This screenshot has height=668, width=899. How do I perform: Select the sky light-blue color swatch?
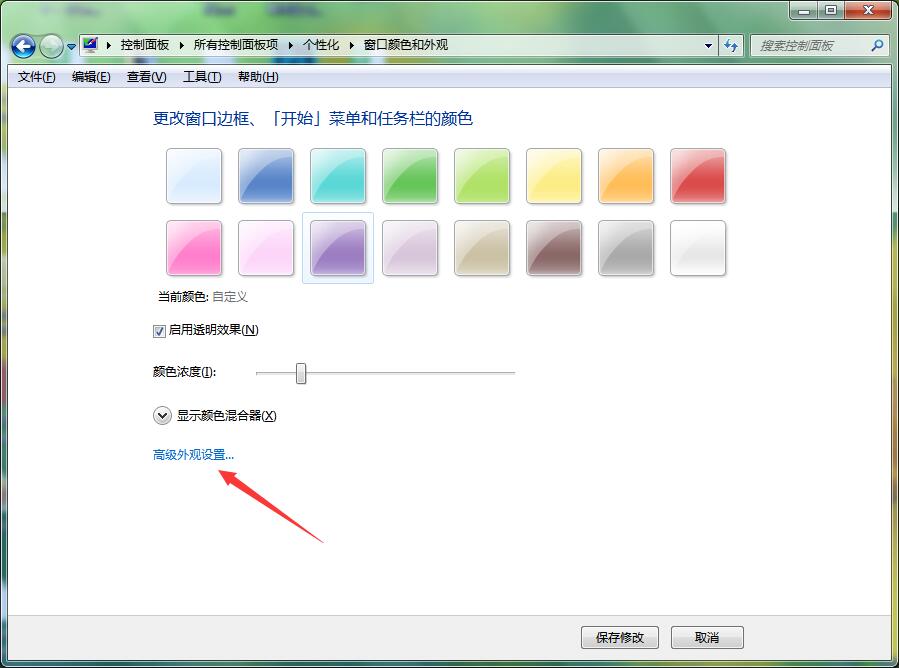(x=194, y=176)
